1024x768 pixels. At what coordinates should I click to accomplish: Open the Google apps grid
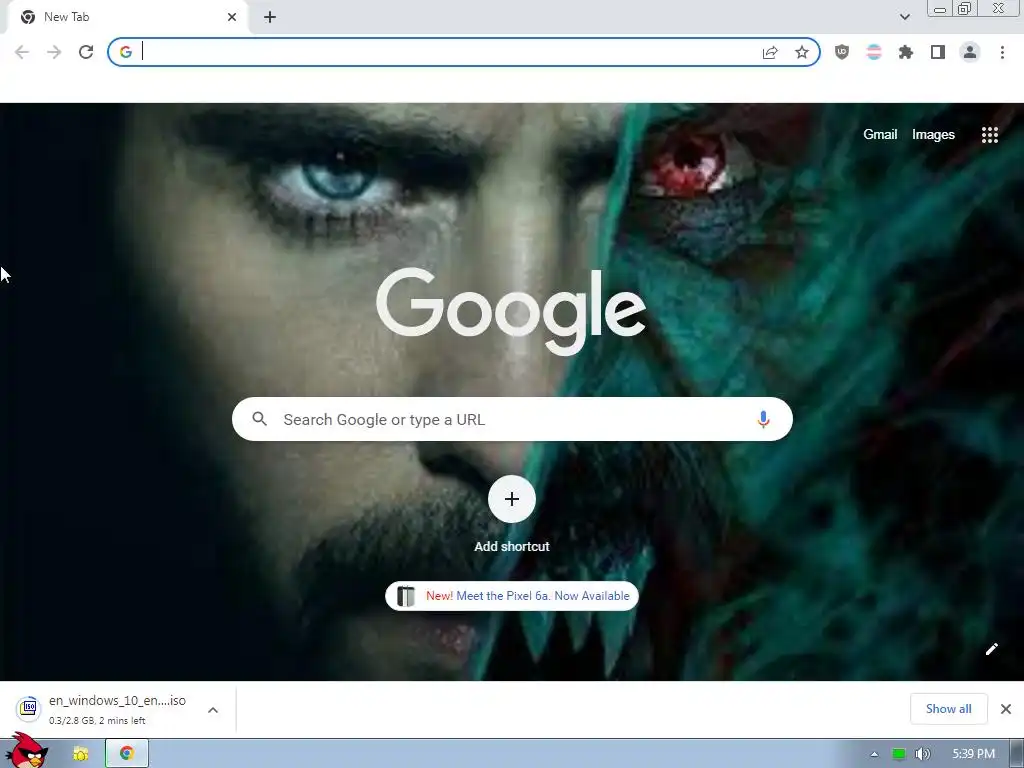coord(989,135)
